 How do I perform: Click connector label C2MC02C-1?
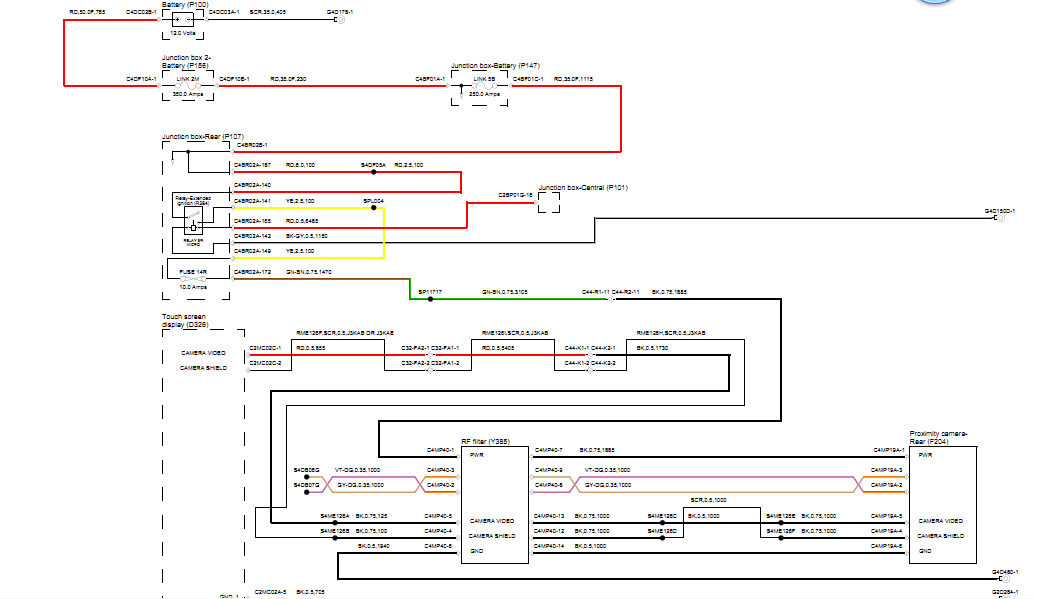pyautogui.click(x=265, y=348)
